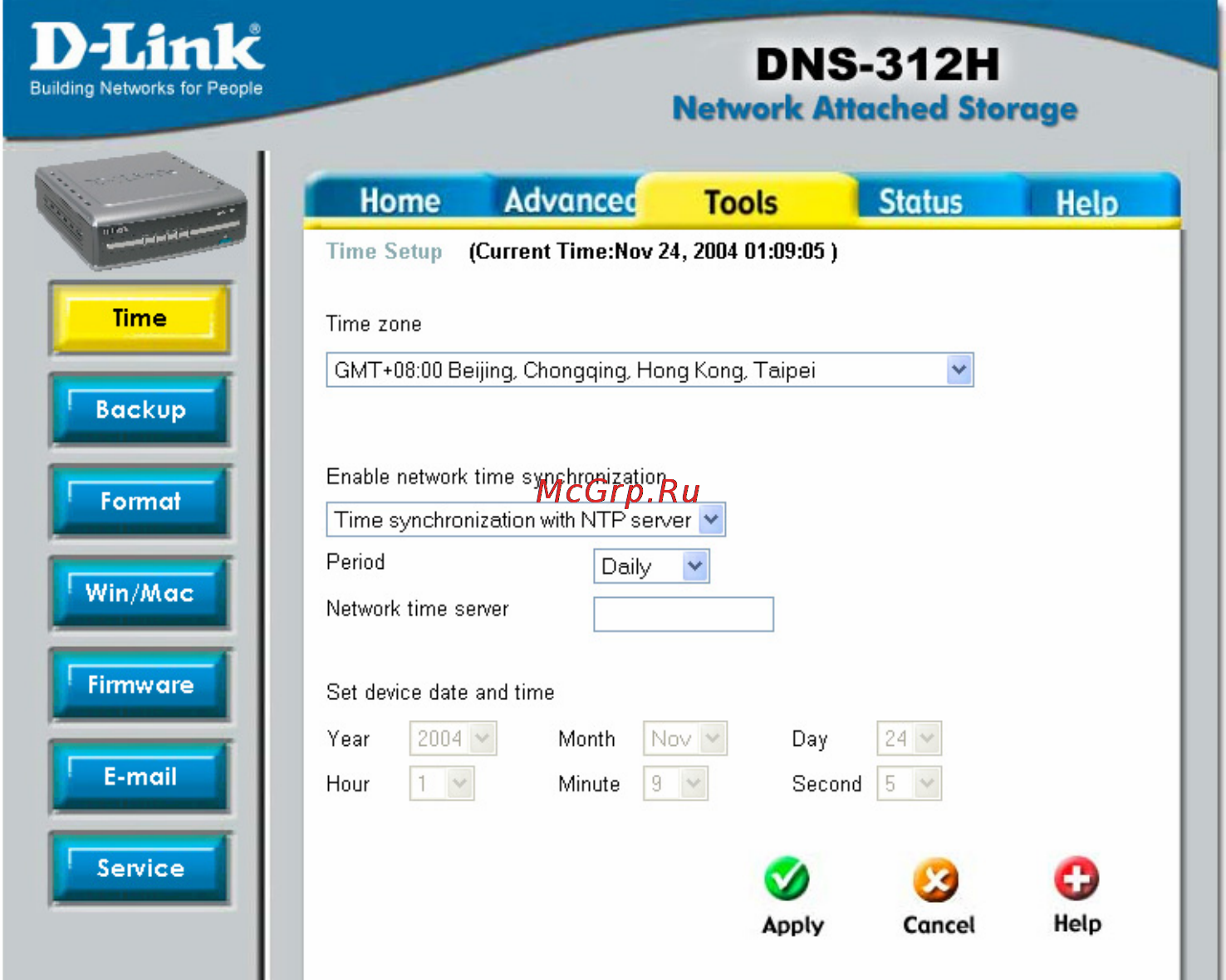Click the Network time server field
Viewport: 1226px width, 980px height.
click(684, 614)
